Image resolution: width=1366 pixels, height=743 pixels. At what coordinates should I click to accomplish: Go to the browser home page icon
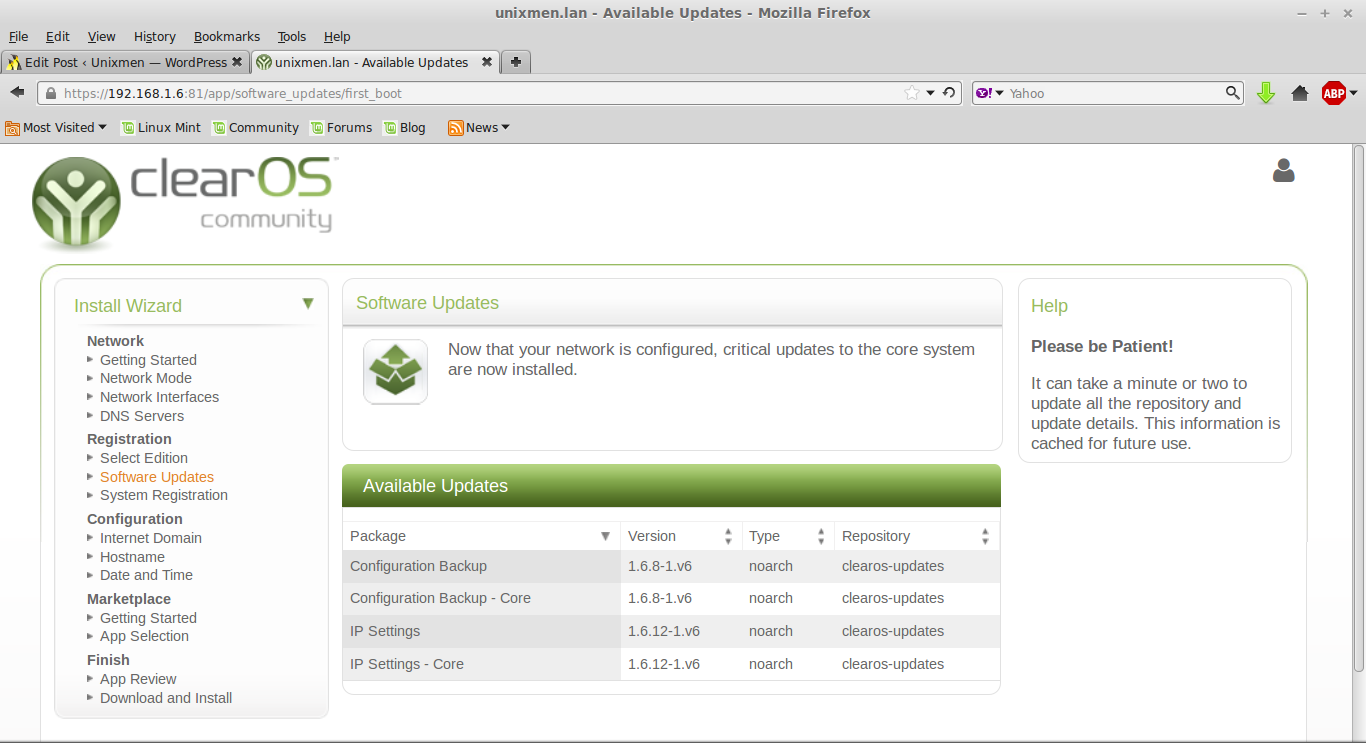[1300, 93]
